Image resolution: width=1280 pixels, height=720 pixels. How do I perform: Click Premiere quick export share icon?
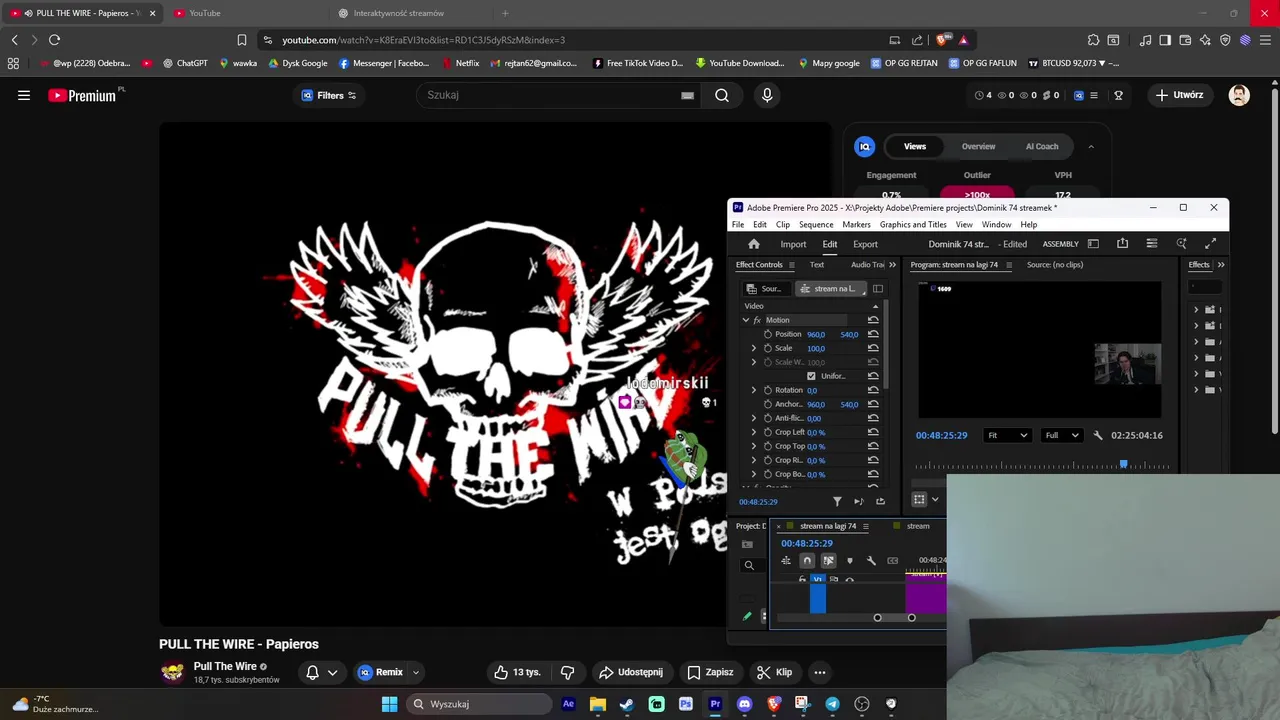pyautogui.click(x=1122, y=244)
